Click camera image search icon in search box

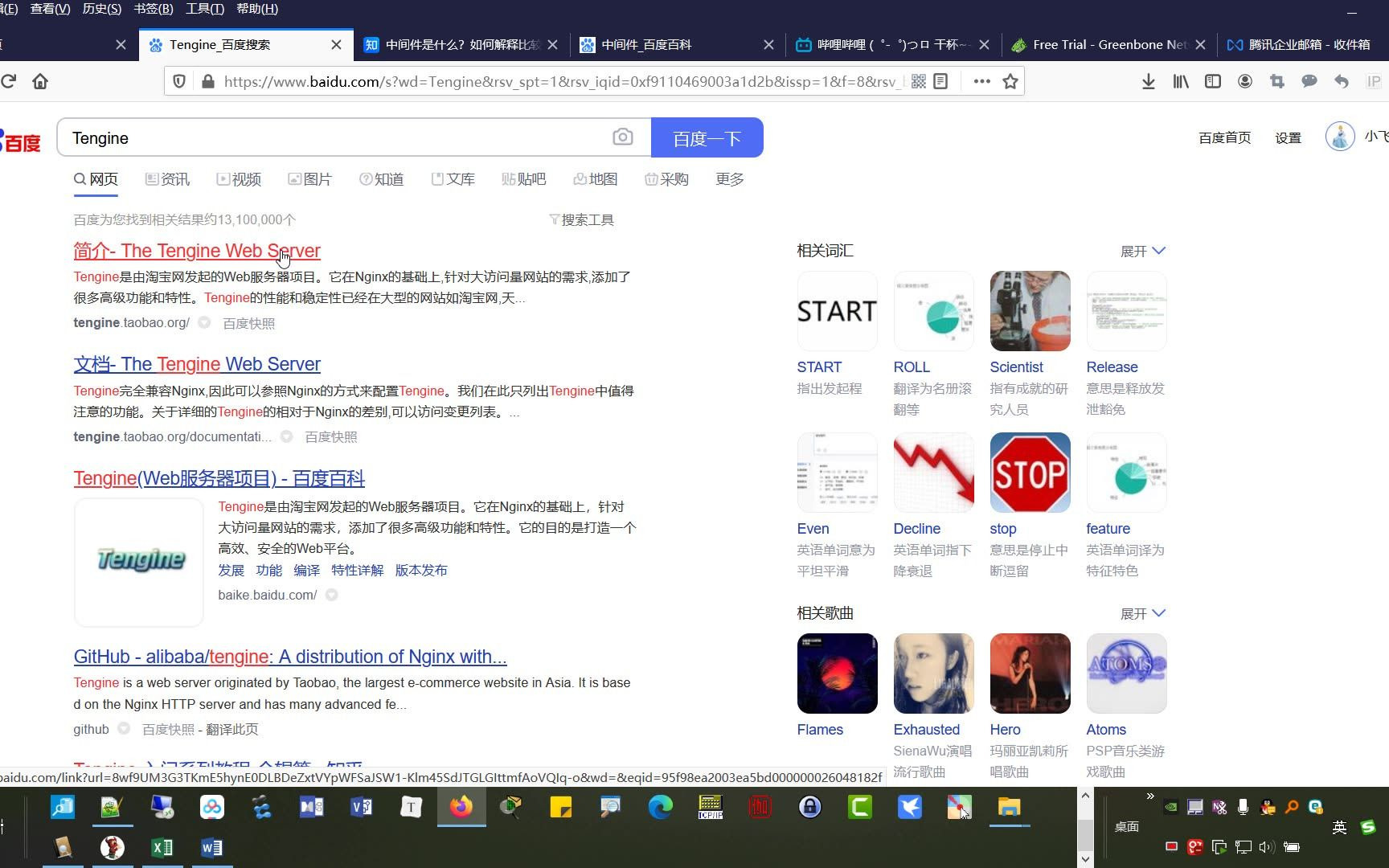(x=623, y=137)
